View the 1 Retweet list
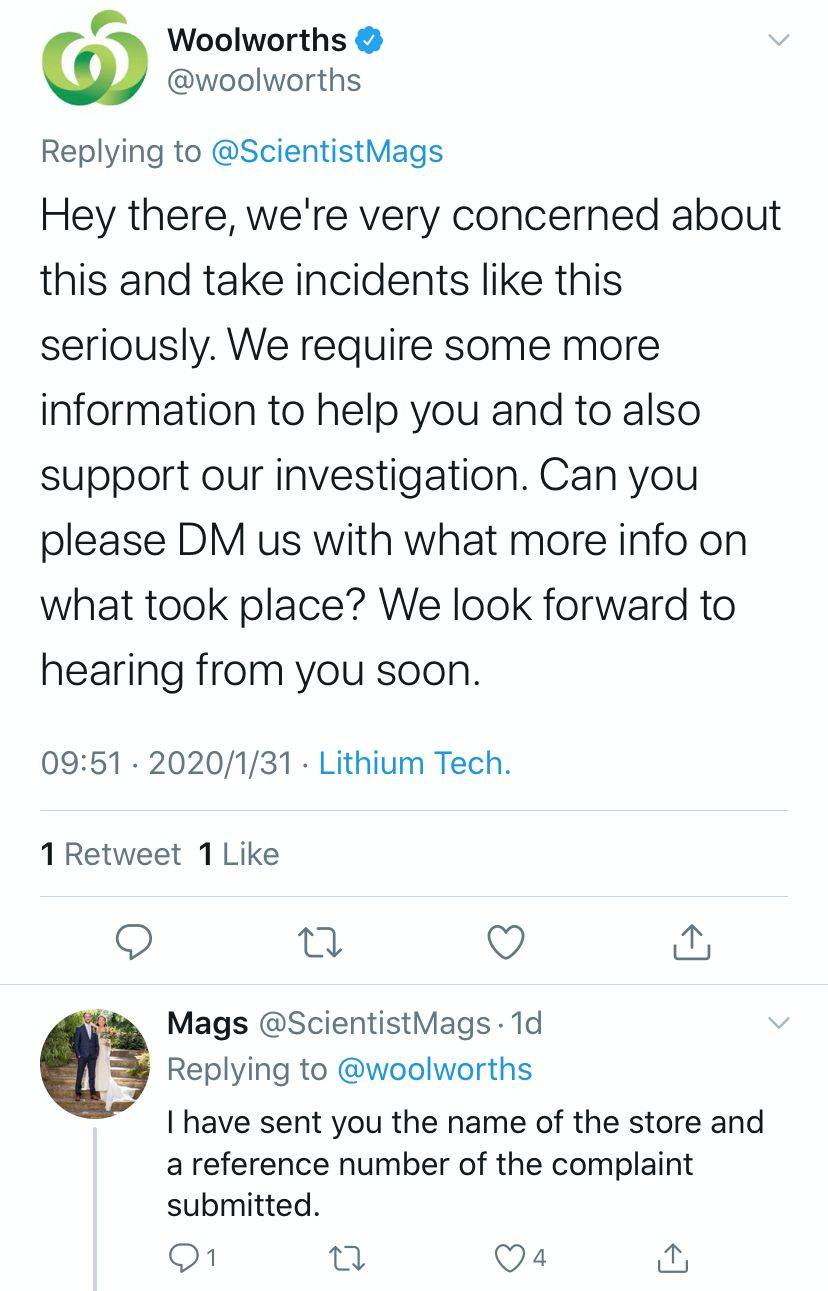The height and width of the screenshot is (1291, 828). pyautogui.click(x=111, y=854)
